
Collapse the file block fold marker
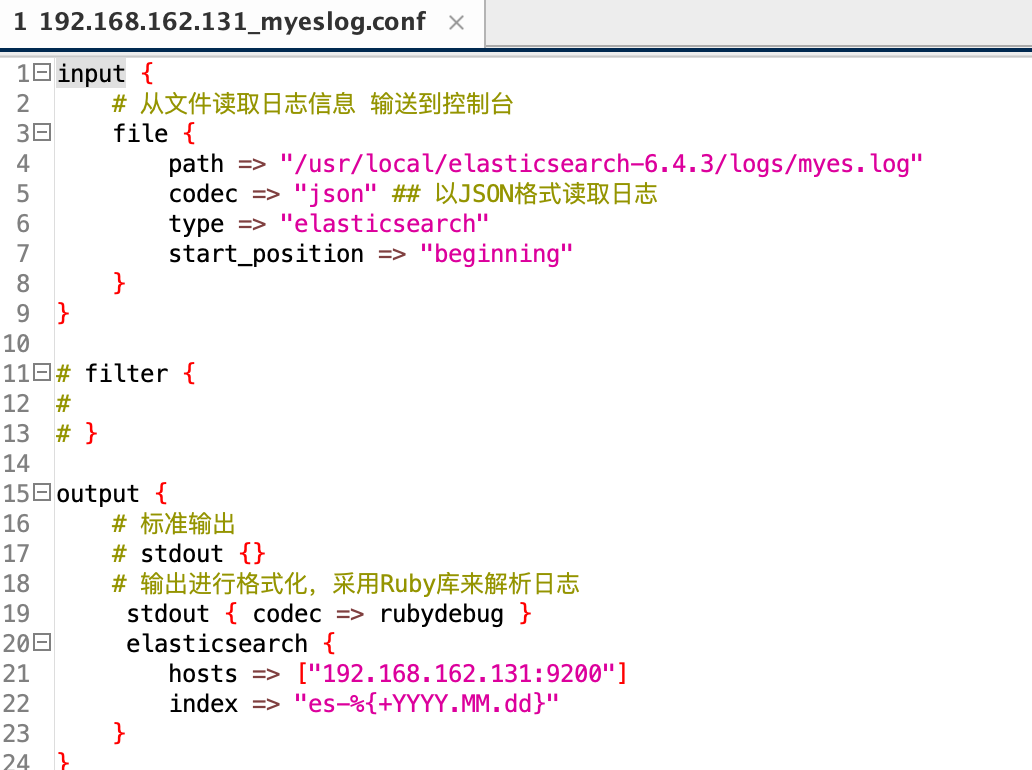pyautogui.click(x=42, y=133)
